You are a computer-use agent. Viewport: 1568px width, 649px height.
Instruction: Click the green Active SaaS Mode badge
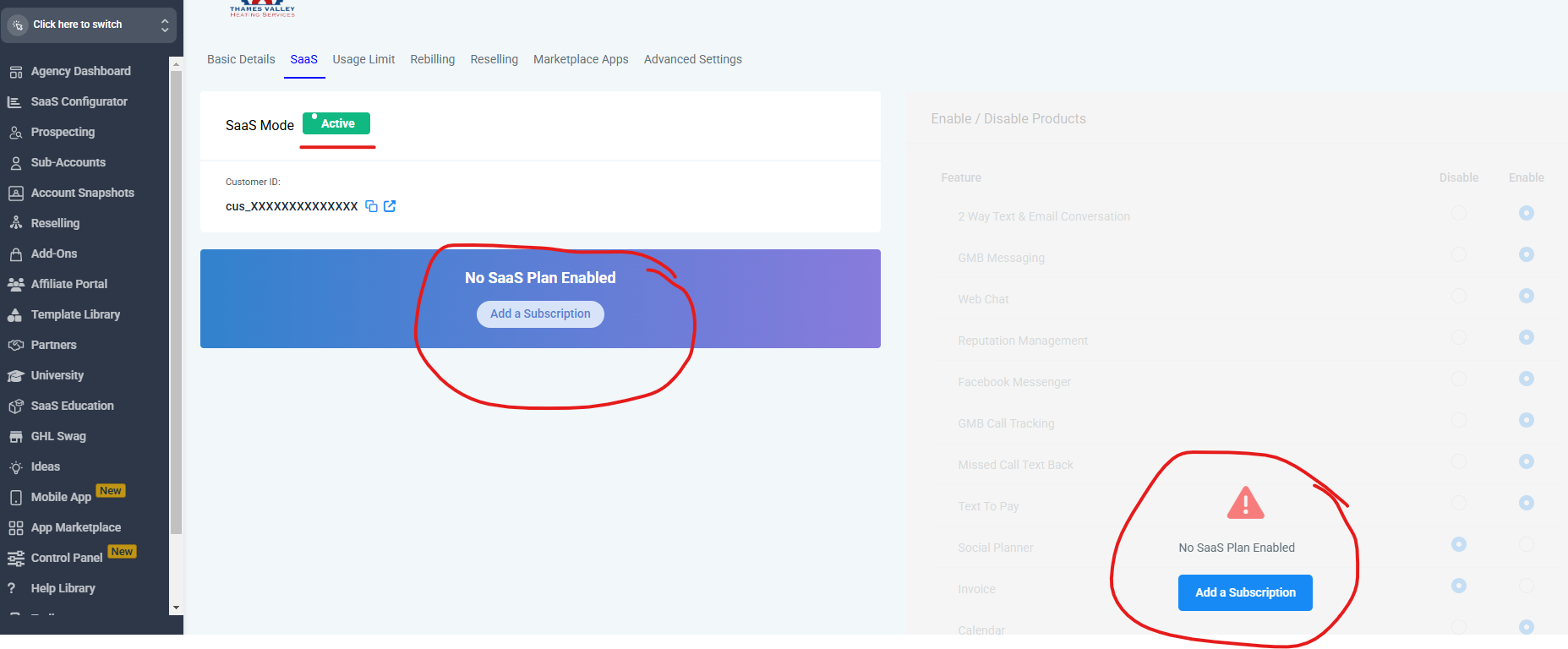click(x=336, y=123)
